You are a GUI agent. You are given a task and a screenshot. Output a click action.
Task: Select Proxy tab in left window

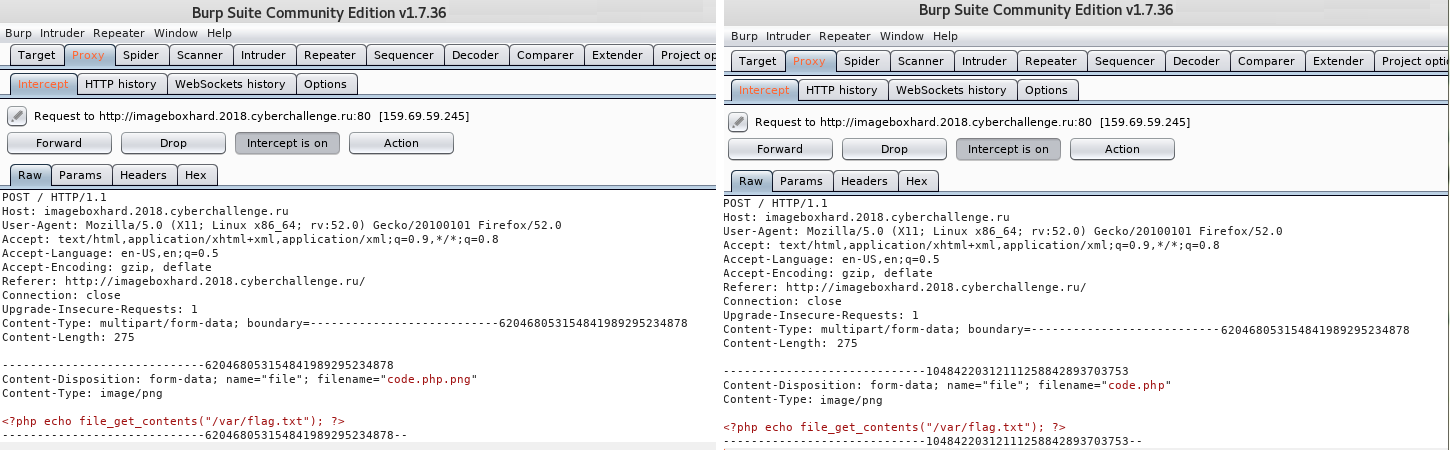[x=90, y=55]
